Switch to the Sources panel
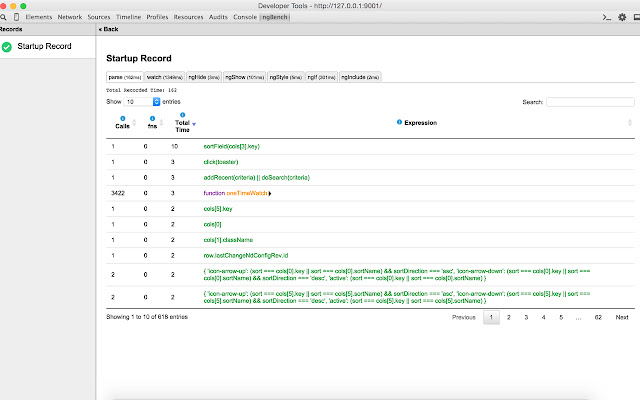This screenshot has height=400, width=640. point(99,17)
